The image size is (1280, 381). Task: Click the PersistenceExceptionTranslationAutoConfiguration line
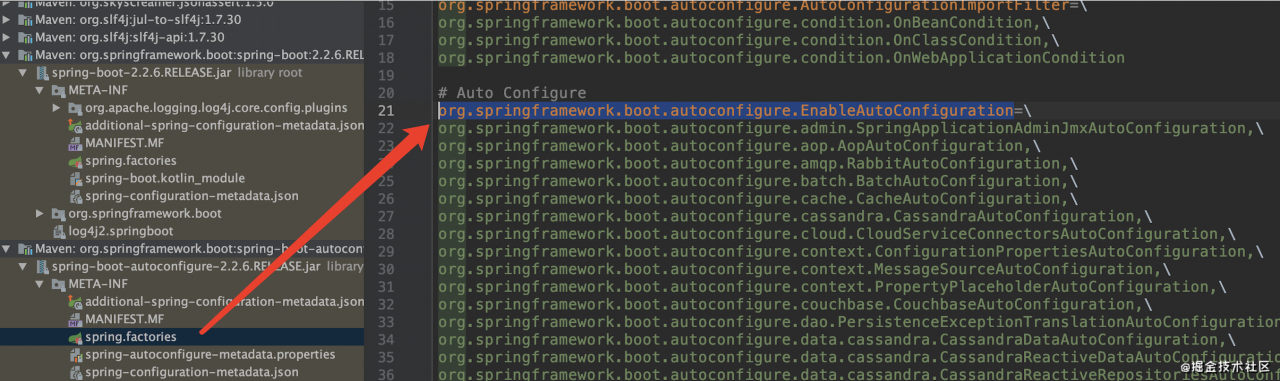858,322
